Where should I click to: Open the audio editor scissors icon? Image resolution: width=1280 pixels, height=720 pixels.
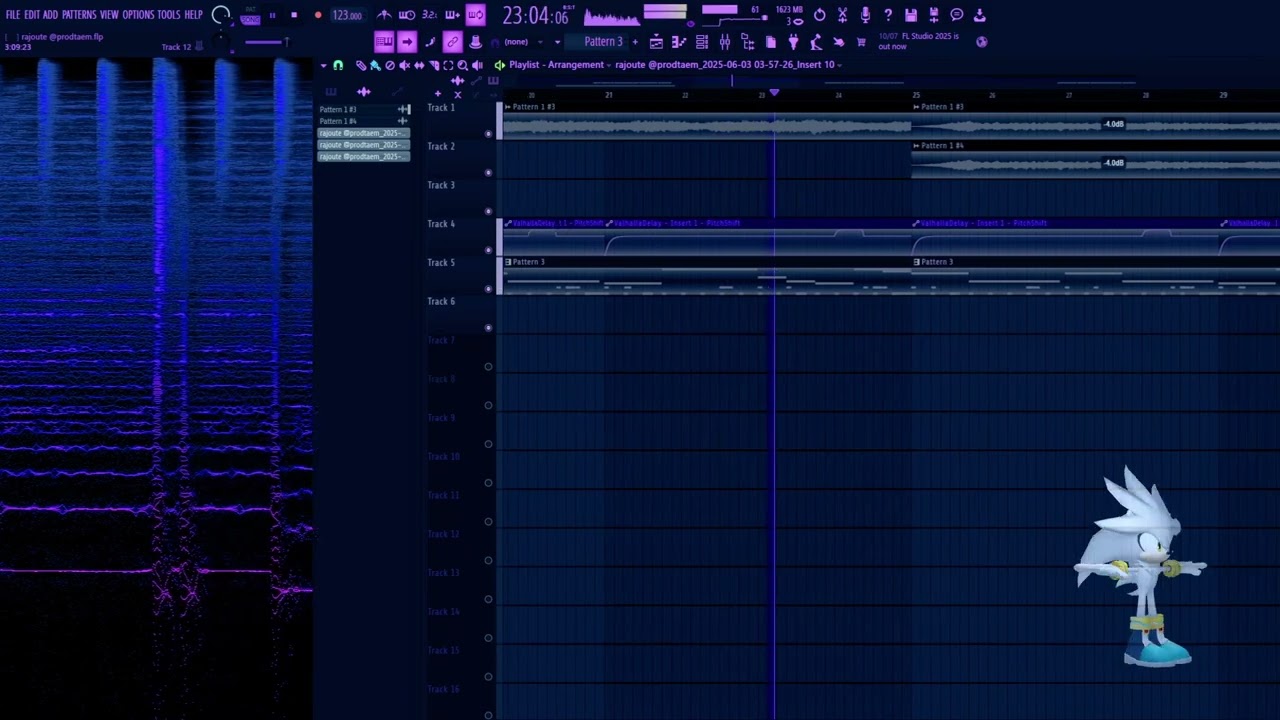coord(842,15)
